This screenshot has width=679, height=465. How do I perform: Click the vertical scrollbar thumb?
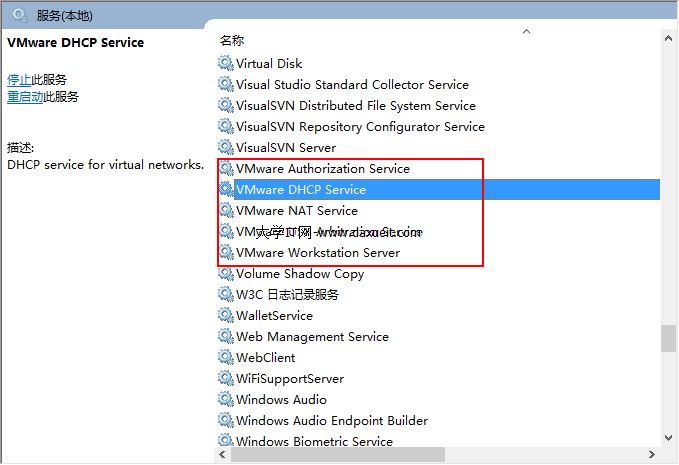tap(668, 338)
